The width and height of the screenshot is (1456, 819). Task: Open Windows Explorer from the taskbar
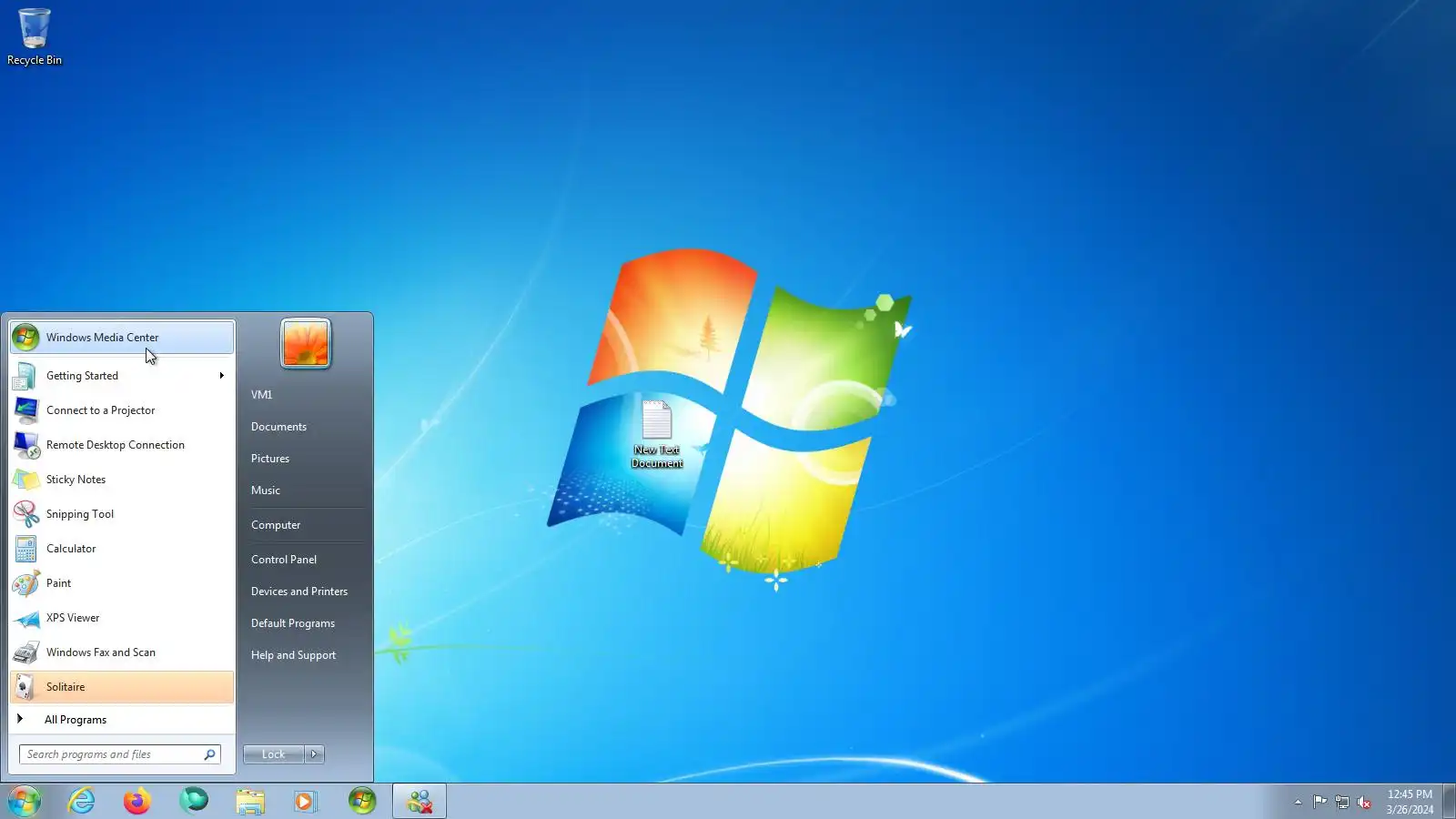pyautogui.click(x=250, y=802)
